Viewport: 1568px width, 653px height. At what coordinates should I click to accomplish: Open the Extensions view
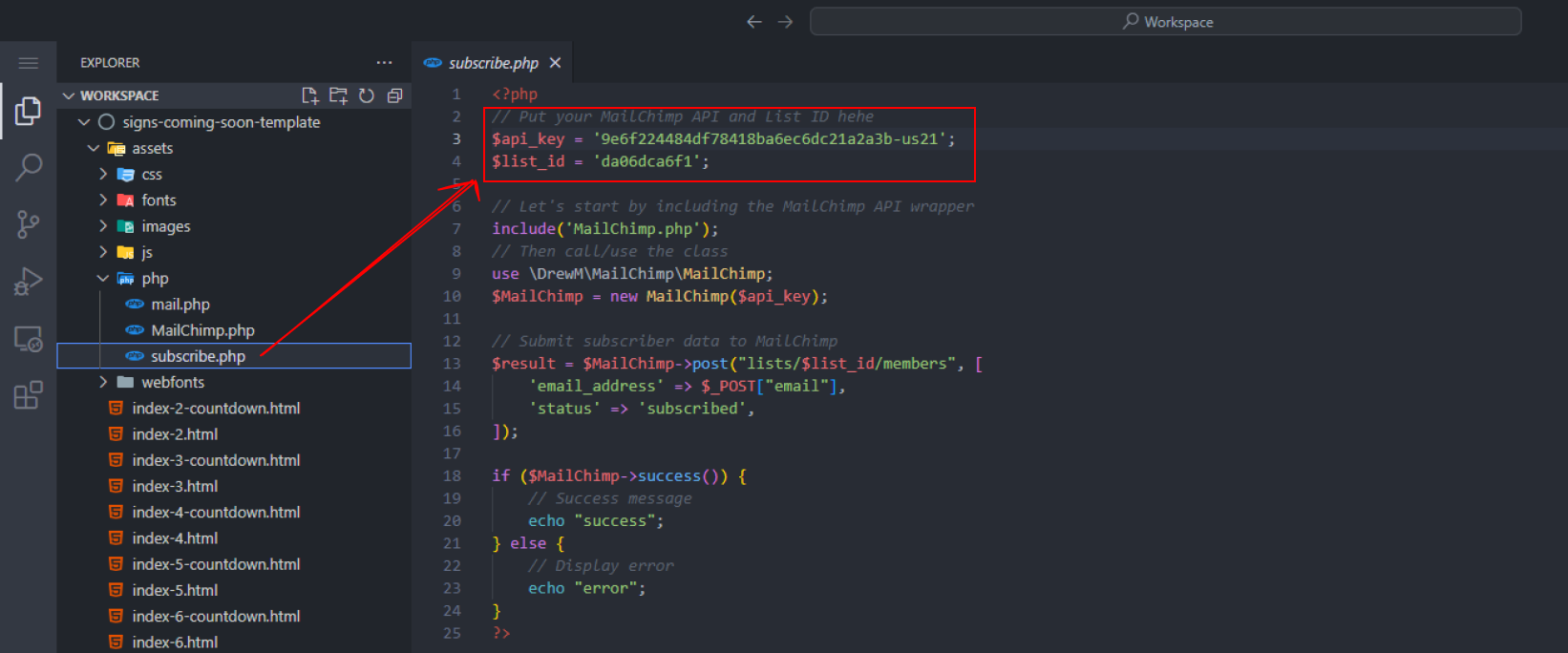28,394
